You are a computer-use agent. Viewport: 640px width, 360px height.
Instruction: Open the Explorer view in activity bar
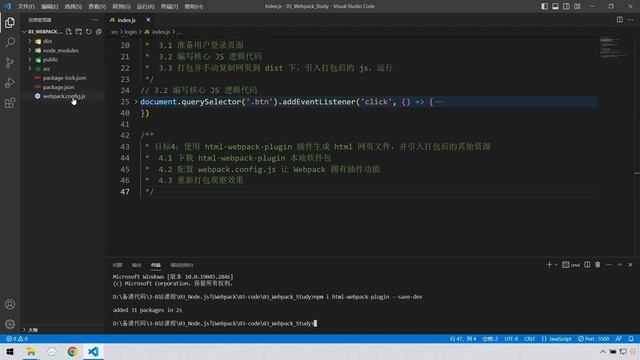pyautogui.click(x=10, y=22)
